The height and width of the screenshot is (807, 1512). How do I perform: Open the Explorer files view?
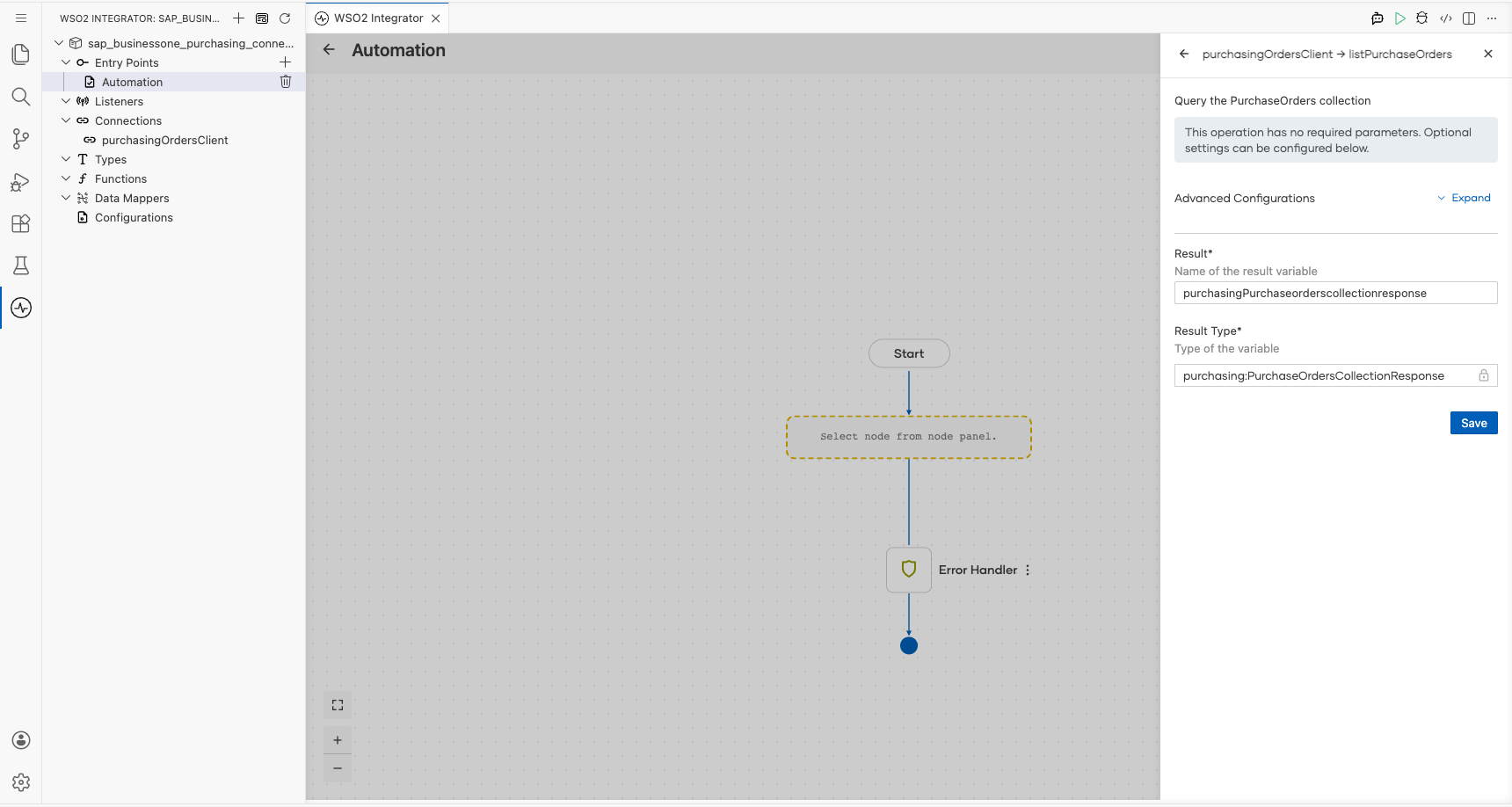(x=21, y=55)
